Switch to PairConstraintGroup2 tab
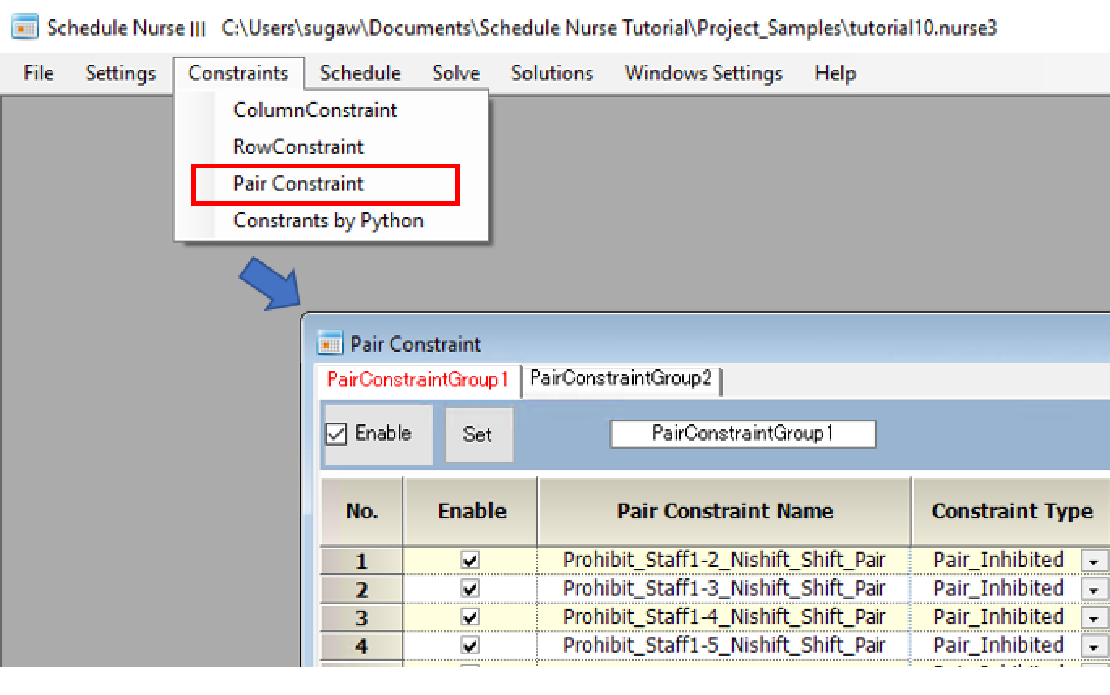Image resolution: width=1110 pixels, height=695 pixels. pos(621,379)
